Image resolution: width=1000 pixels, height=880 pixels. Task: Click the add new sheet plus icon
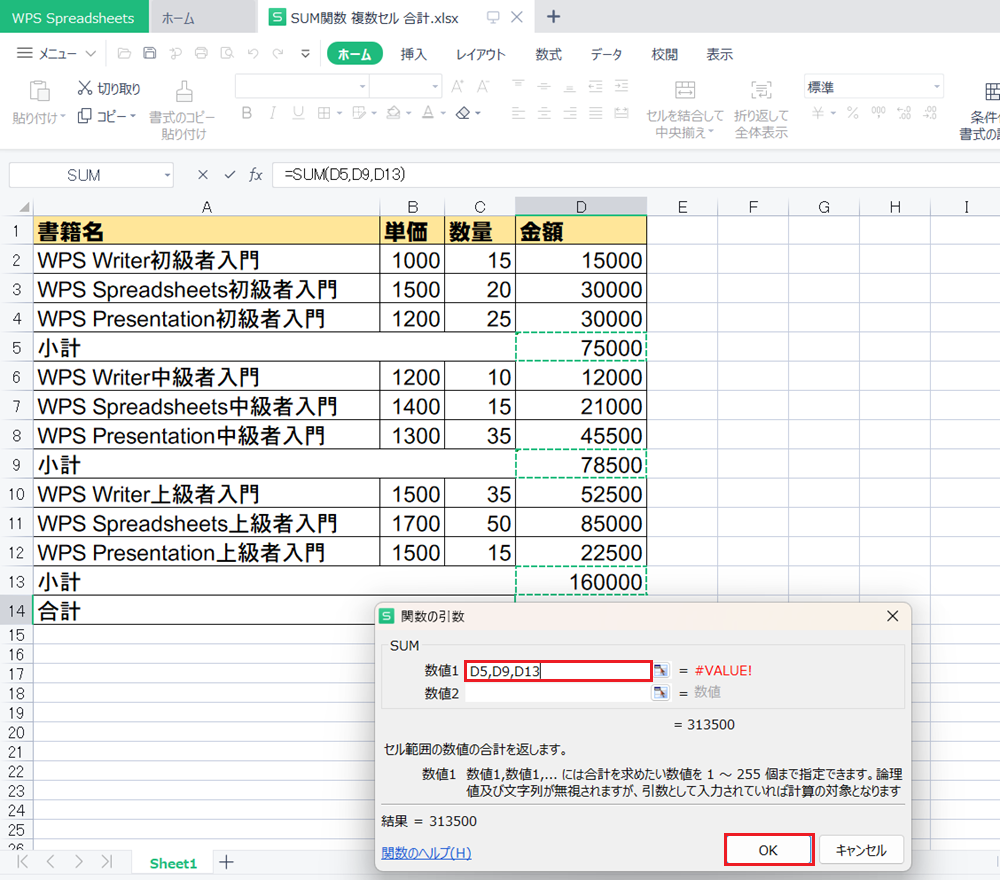click(x=226, y=863)
